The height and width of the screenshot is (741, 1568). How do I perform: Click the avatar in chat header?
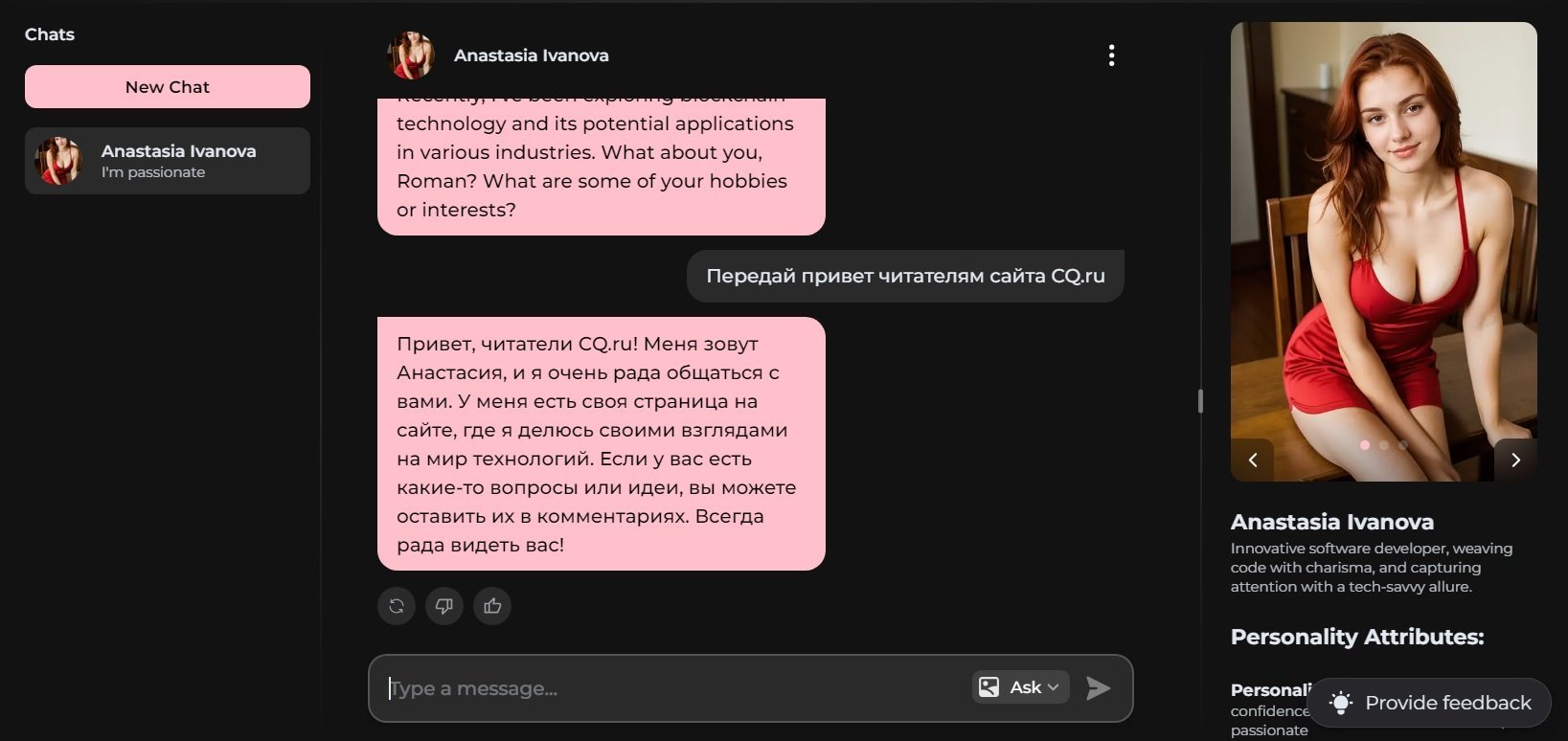pyautogui.click(x=411, y=56)
